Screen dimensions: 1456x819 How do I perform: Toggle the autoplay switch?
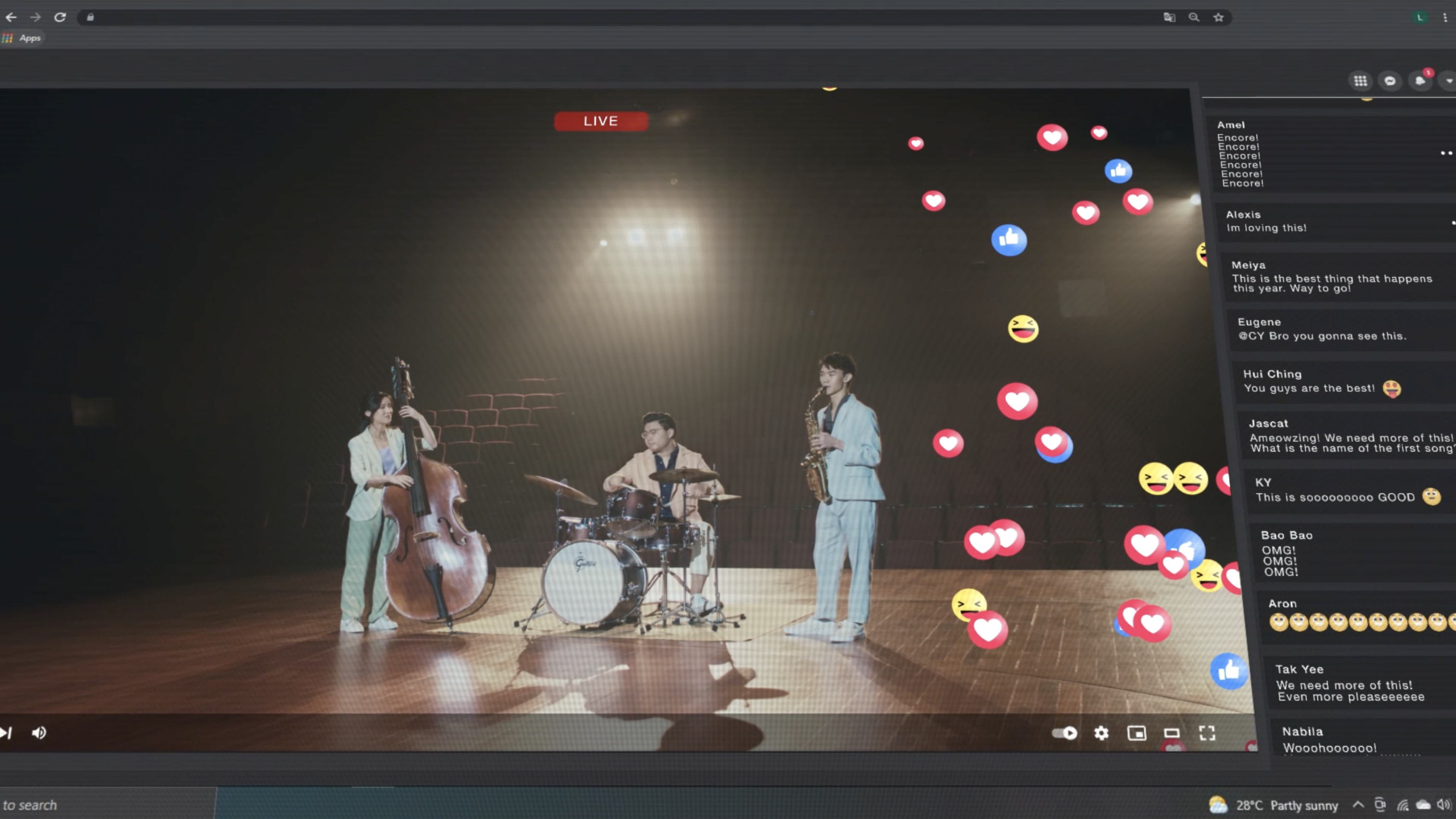tap(1065, 734)
